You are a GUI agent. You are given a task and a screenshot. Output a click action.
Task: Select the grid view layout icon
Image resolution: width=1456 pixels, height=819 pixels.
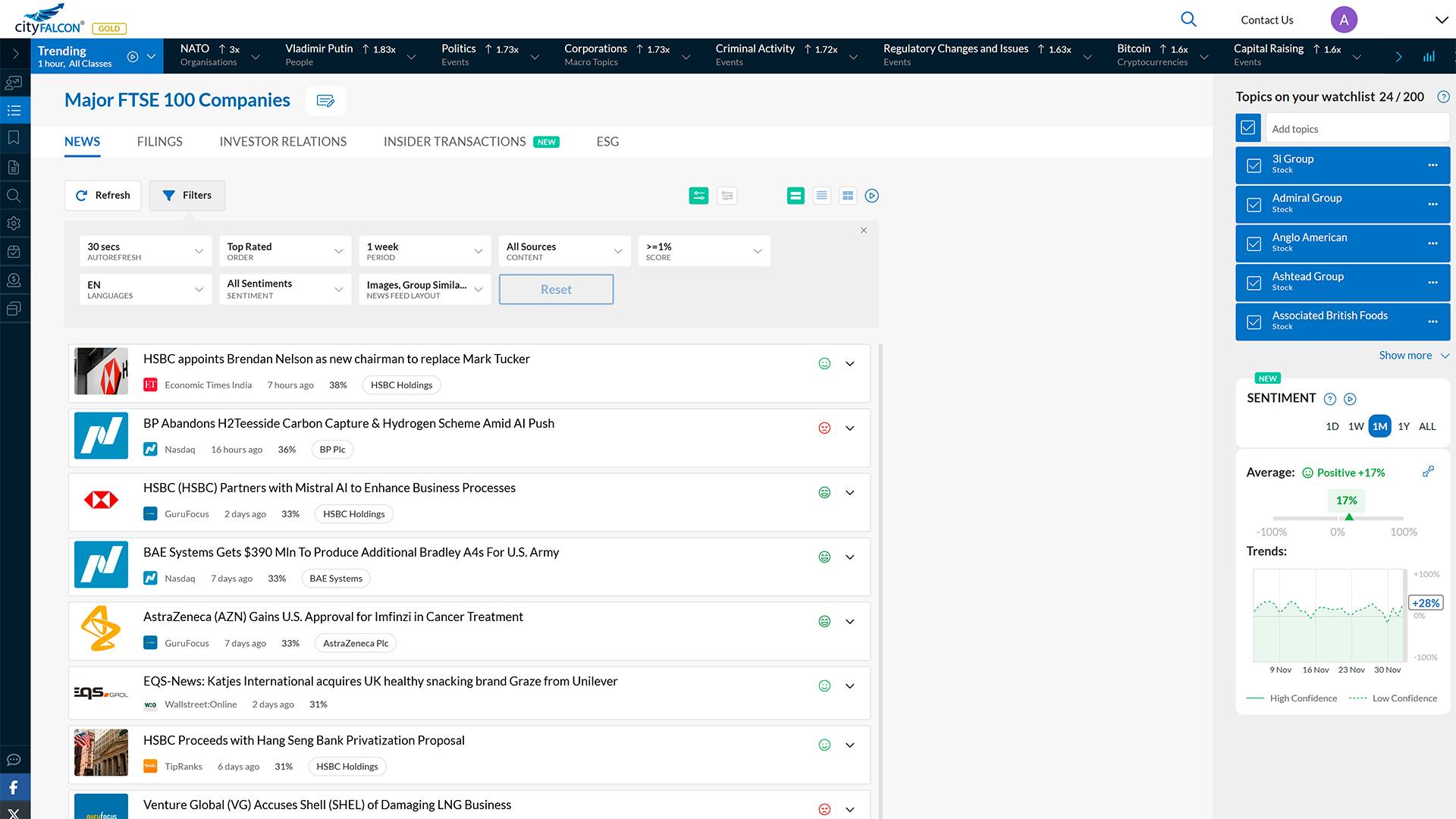pos(848,196)
